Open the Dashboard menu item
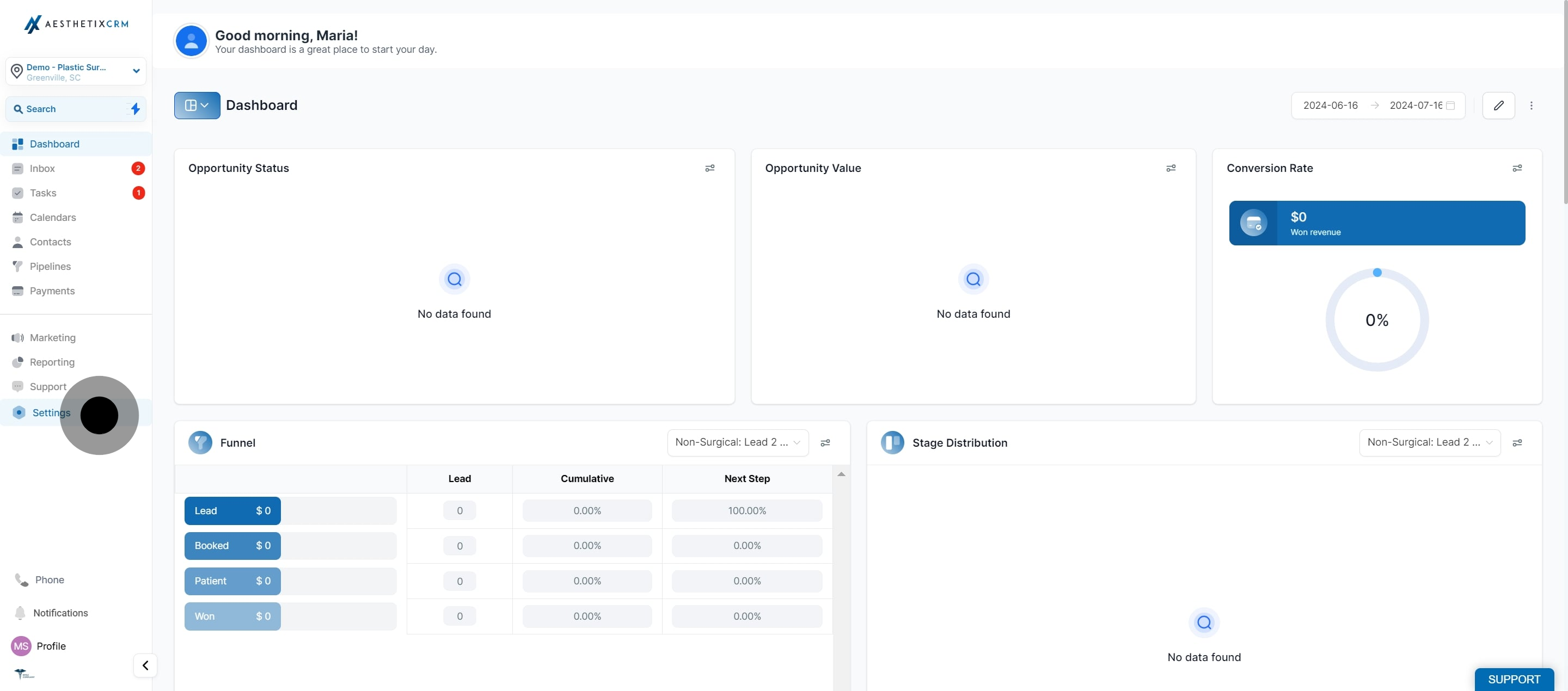The width and height of the screenshot is (1568, 691). tap(76, 144)
